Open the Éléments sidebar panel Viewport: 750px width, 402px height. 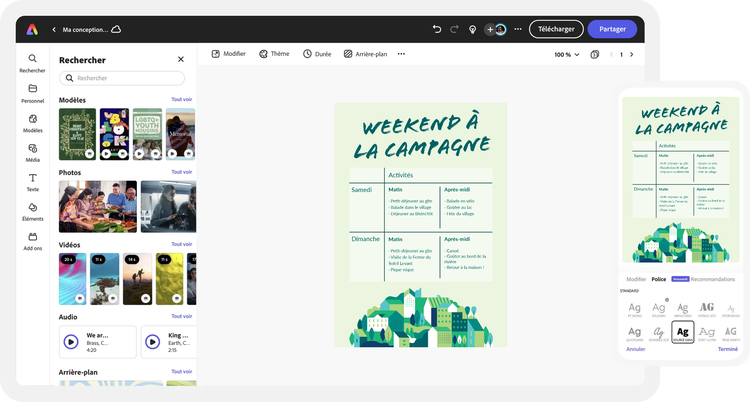pos(33,212)
